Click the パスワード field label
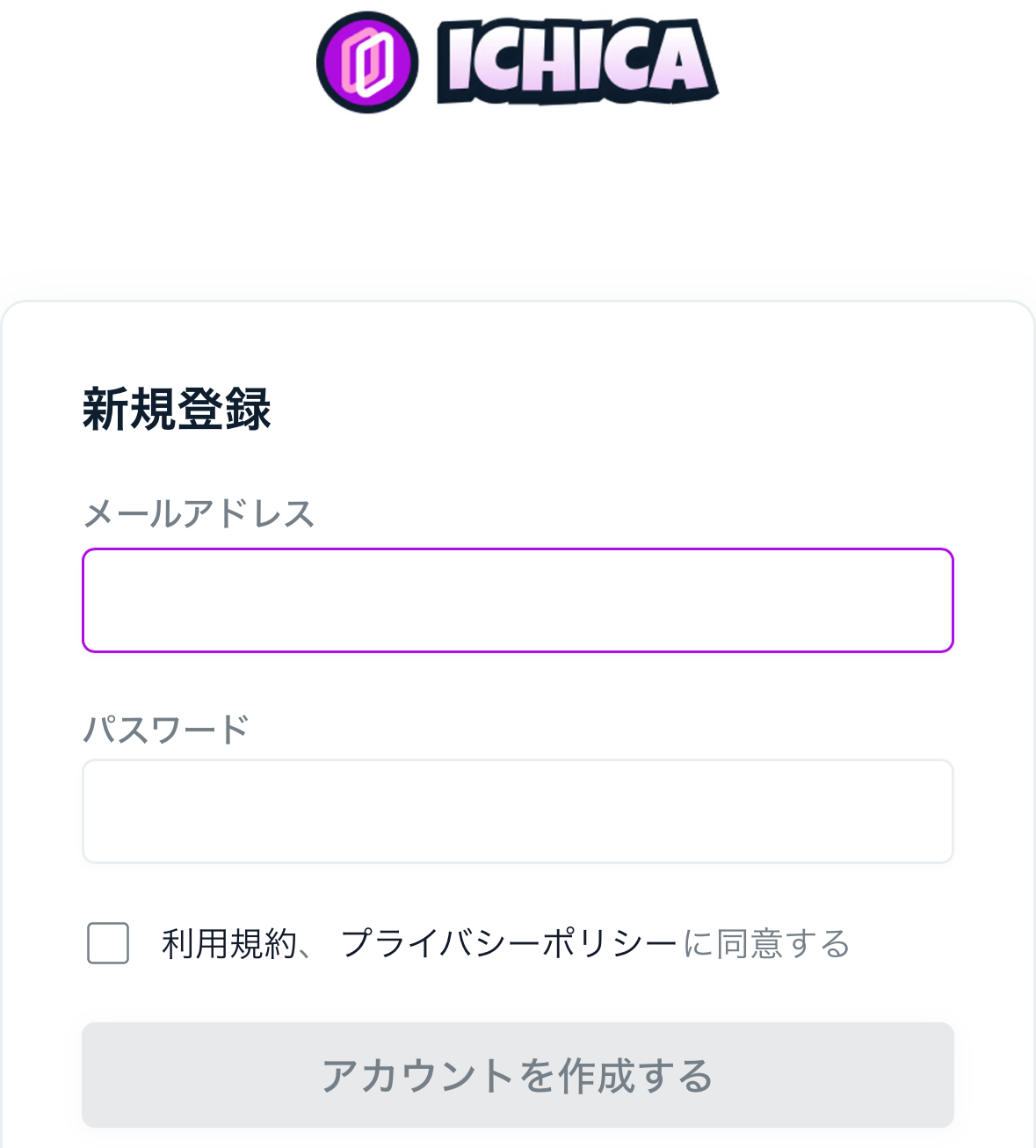This screenshot has width=1036, height=1148. [x=166, y=729]
